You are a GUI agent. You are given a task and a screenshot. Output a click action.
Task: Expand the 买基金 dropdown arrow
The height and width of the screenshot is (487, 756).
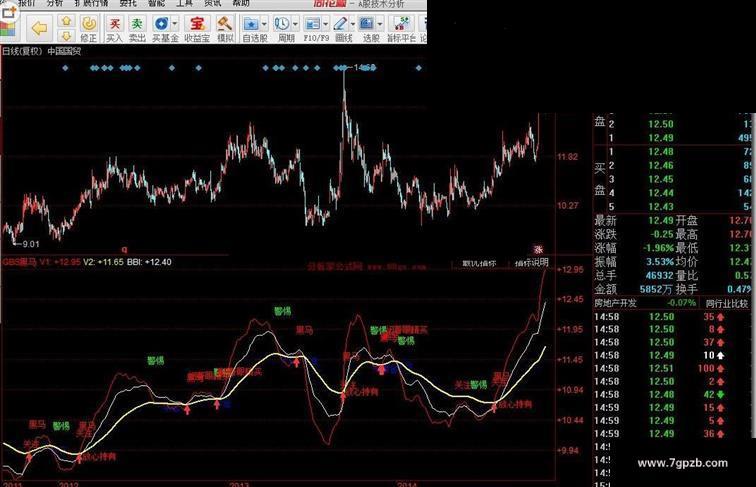[x=175, y=23]
